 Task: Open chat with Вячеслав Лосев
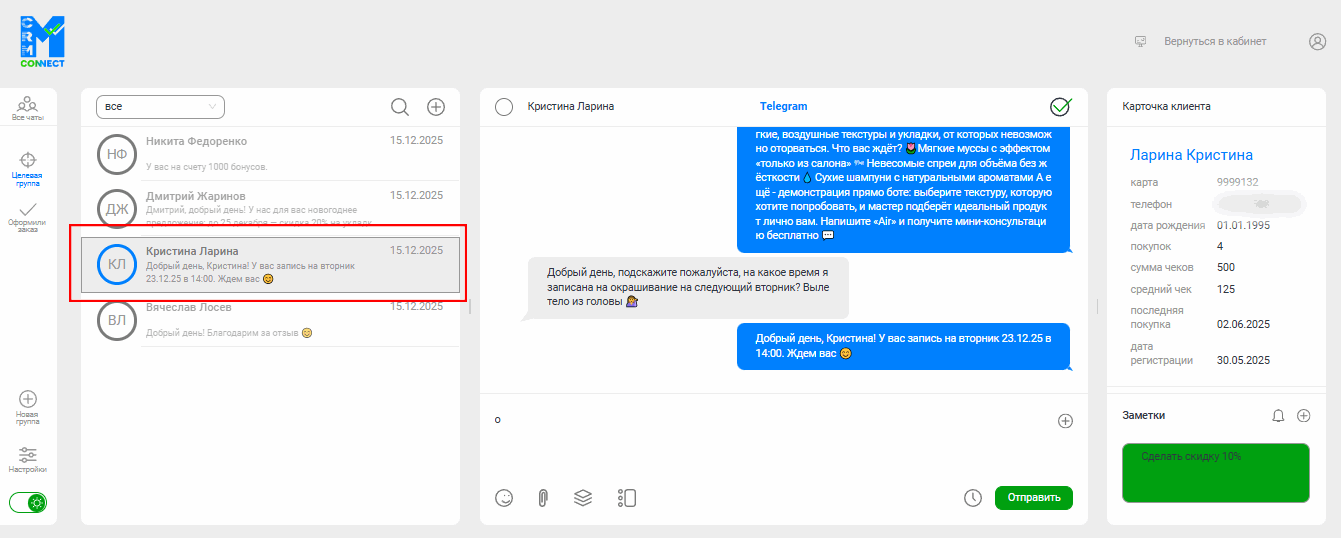click(x=270, y=320)
